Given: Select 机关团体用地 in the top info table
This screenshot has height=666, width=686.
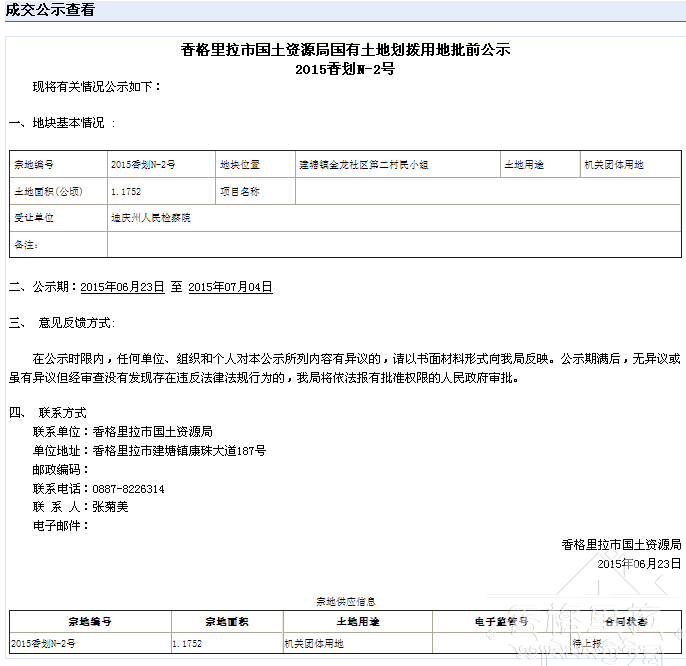Looking at the screenshot, I should coord(614,164).
